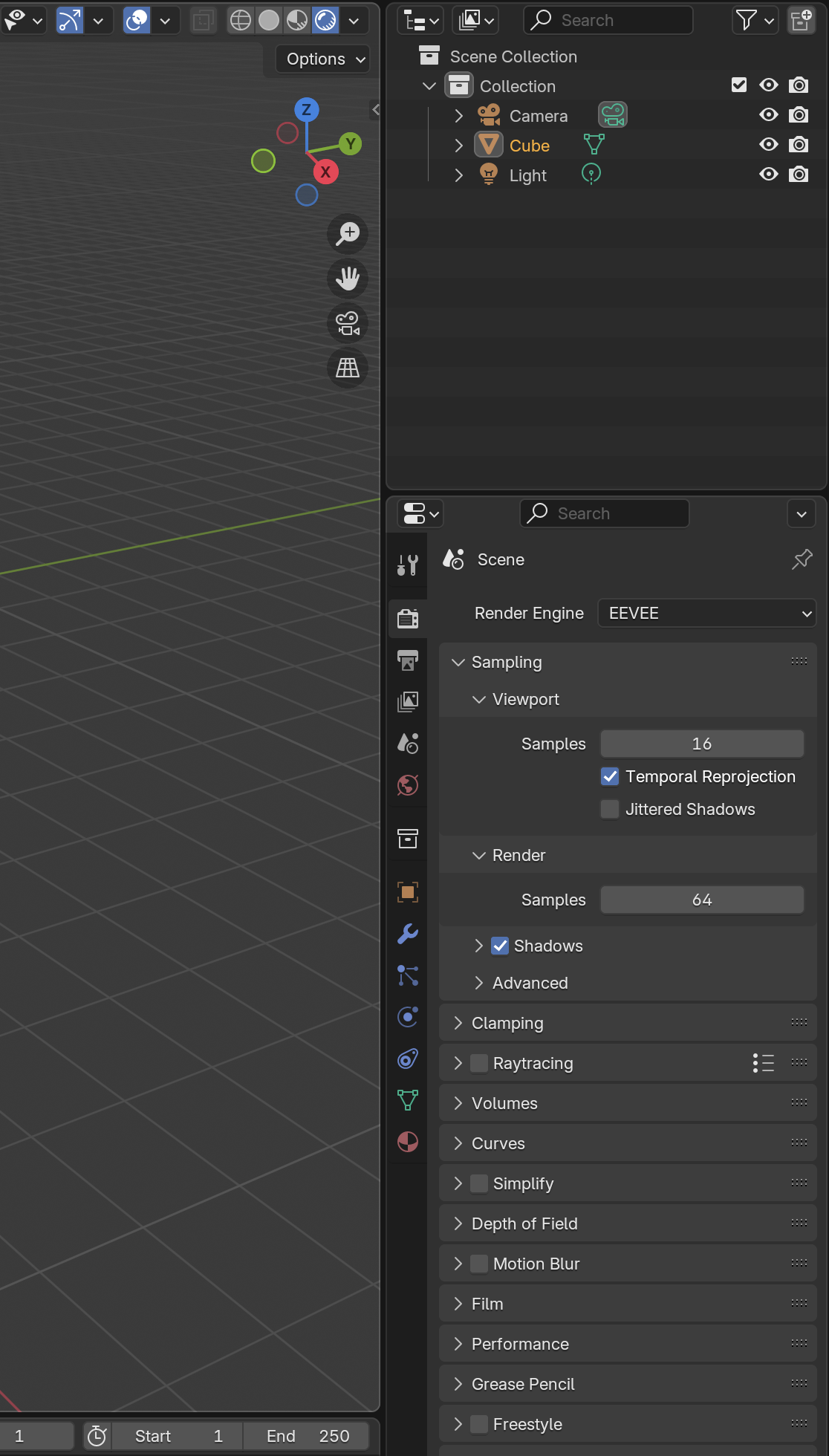Open the Material properties tab icon
Screen dimensions: 829x1456
(408, 1142)
